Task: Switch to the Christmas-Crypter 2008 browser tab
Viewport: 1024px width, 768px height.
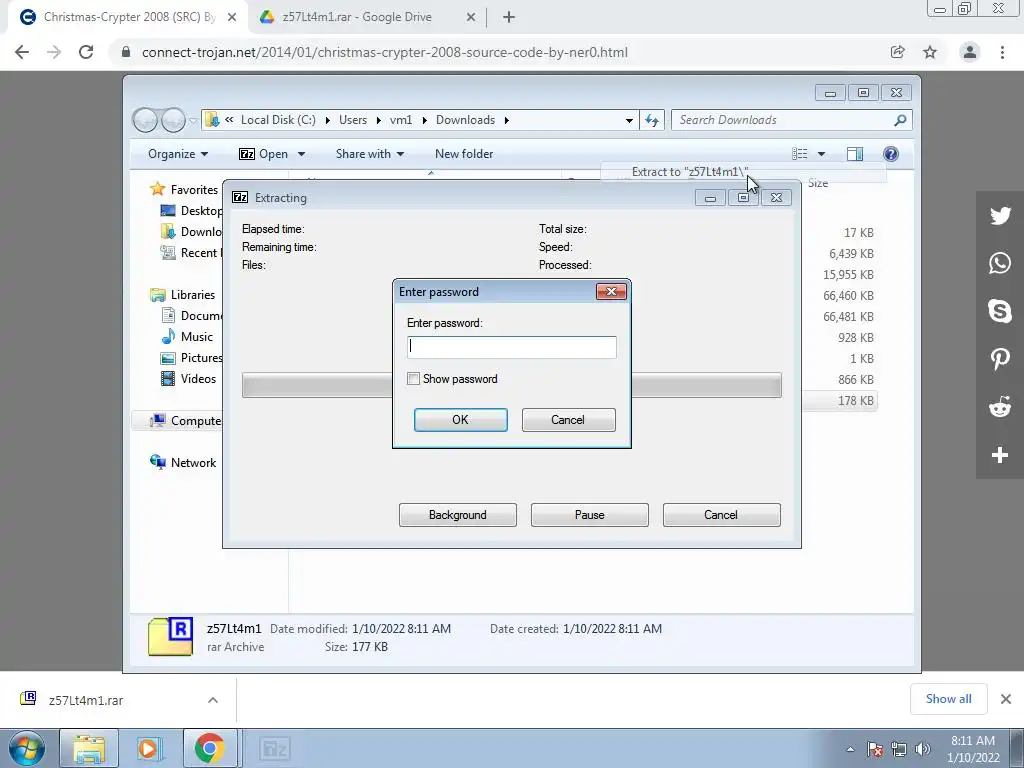Action: point(129,17)
